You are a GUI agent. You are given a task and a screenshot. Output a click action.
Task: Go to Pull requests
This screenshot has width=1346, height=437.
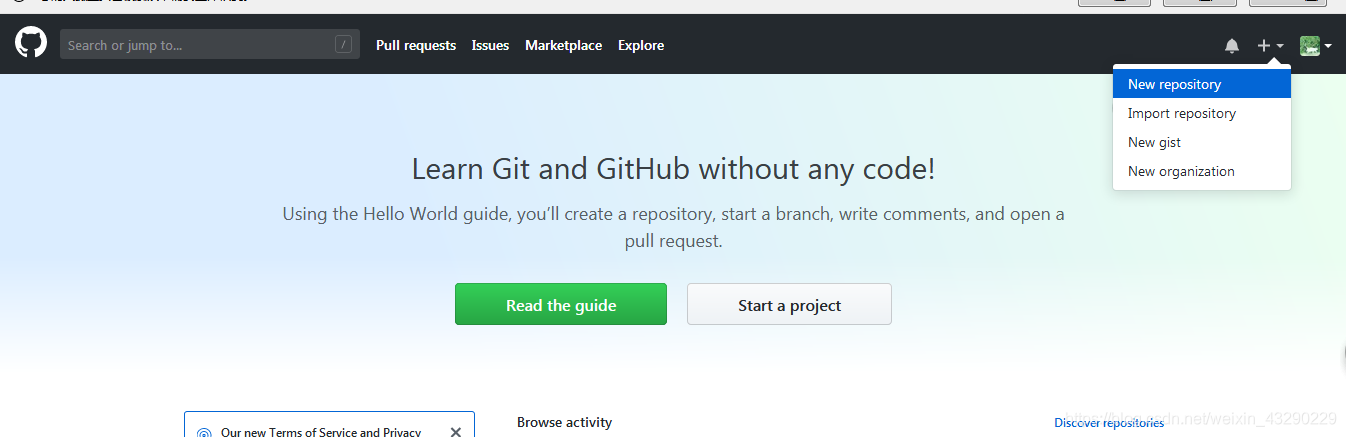point(416,45)
